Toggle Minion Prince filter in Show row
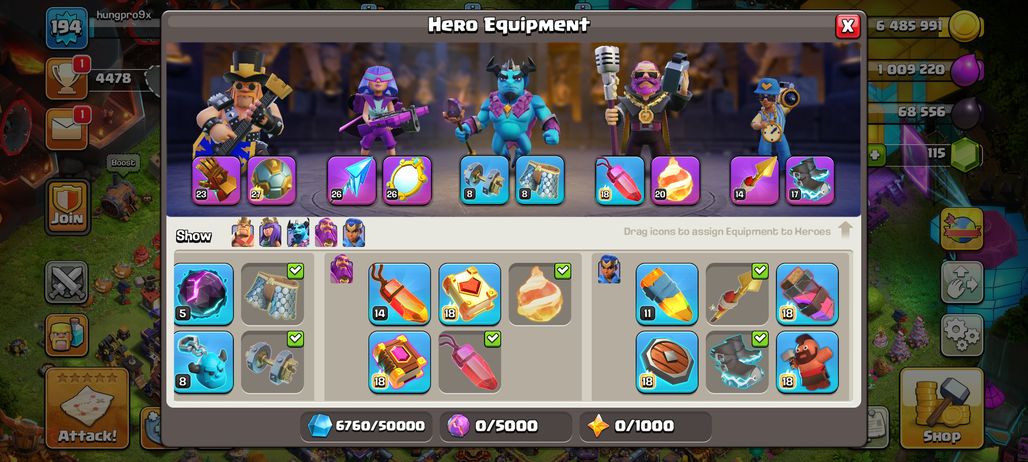The image size is (1028, 462). tap(298, 233)
